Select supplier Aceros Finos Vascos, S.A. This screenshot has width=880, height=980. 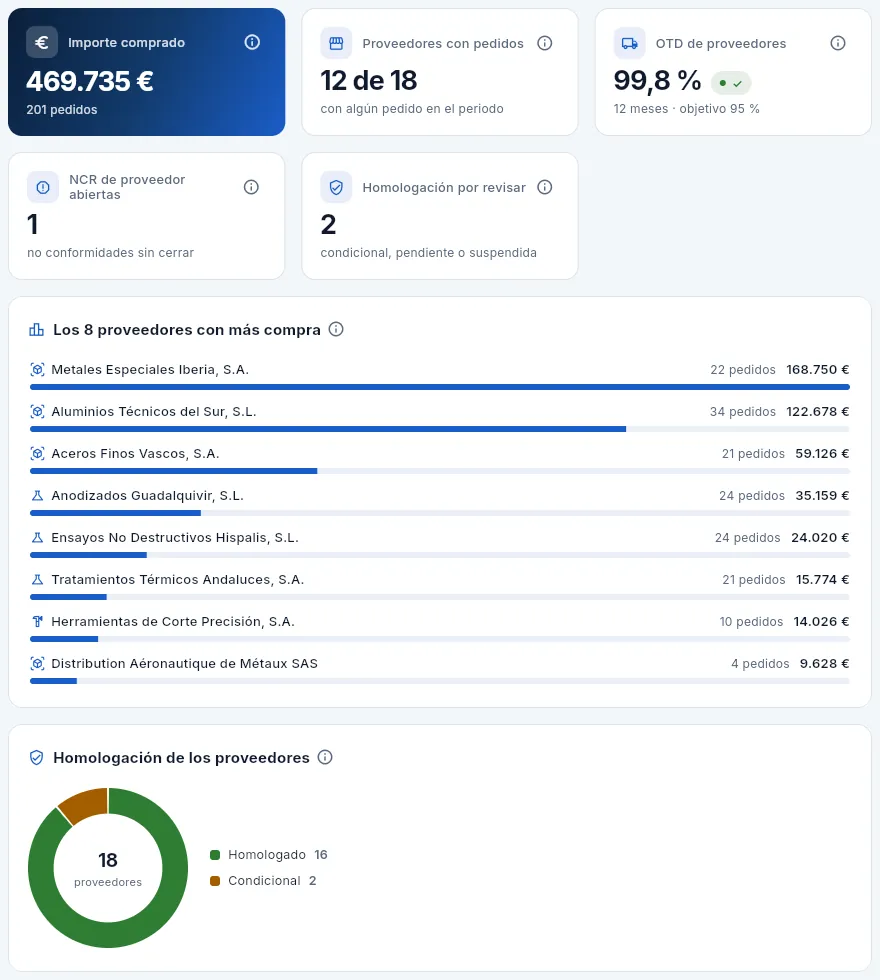135,453
